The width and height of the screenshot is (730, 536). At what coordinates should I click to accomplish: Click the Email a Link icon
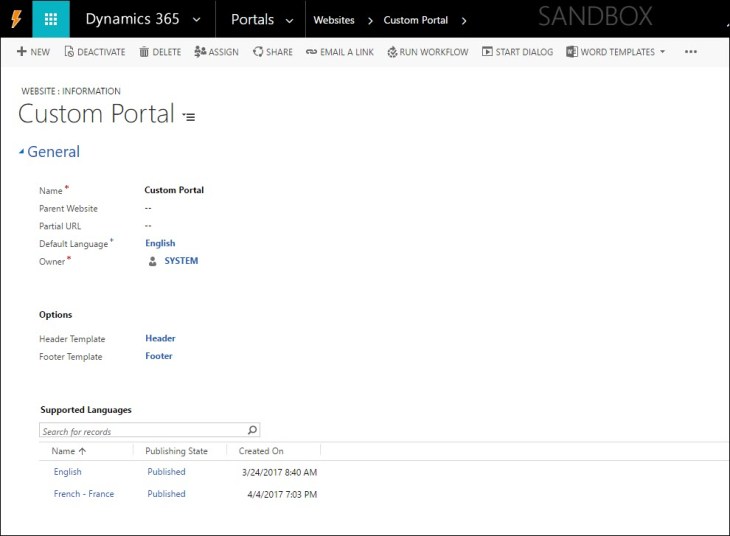click(x=311, y=52)
